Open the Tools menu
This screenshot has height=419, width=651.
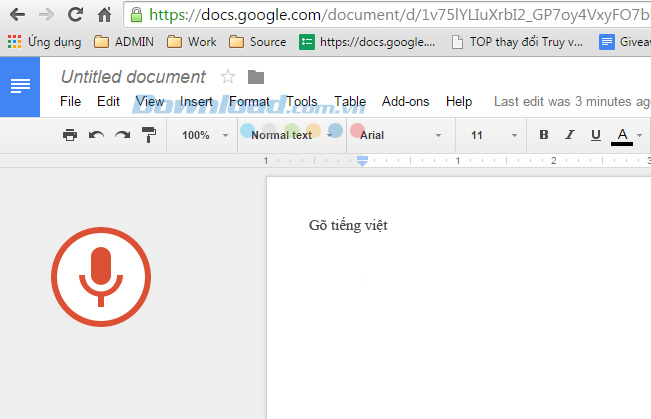[301, 101]
